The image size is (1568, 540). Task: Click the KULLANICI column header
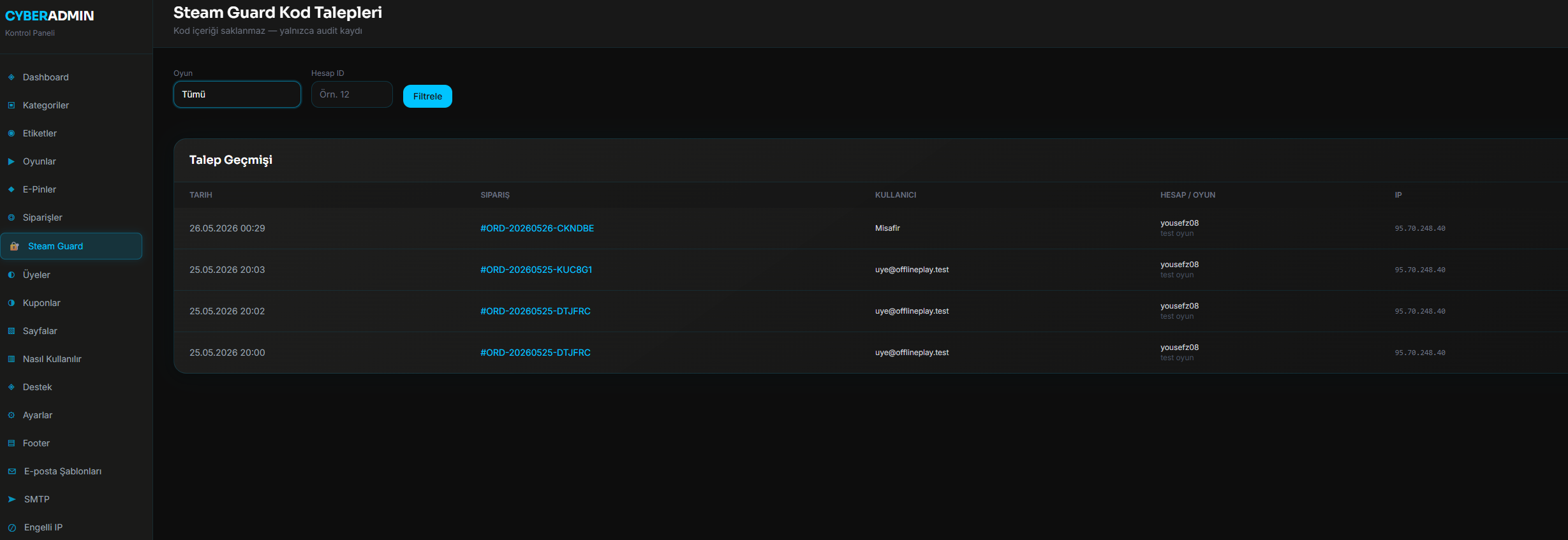point(896,195)
